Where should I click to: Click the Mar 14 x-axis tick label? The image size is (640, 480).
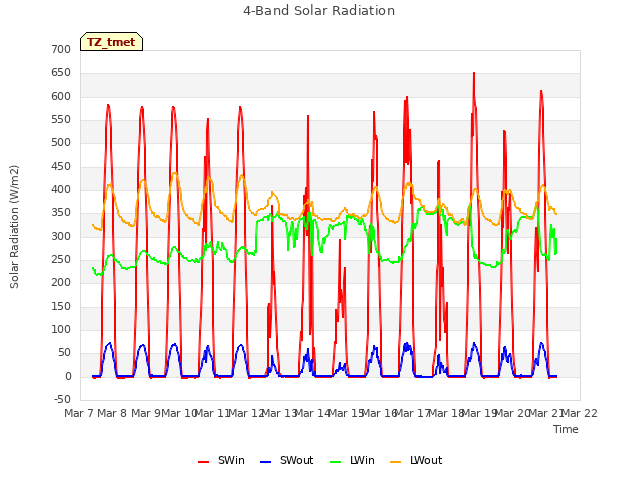point(312,413)
